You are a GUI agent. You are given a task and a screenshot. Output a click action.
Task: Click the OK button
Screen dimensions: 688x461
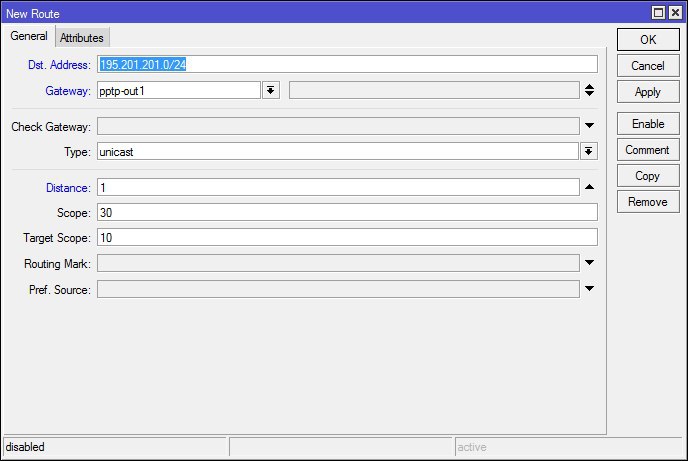click(648, 40)
